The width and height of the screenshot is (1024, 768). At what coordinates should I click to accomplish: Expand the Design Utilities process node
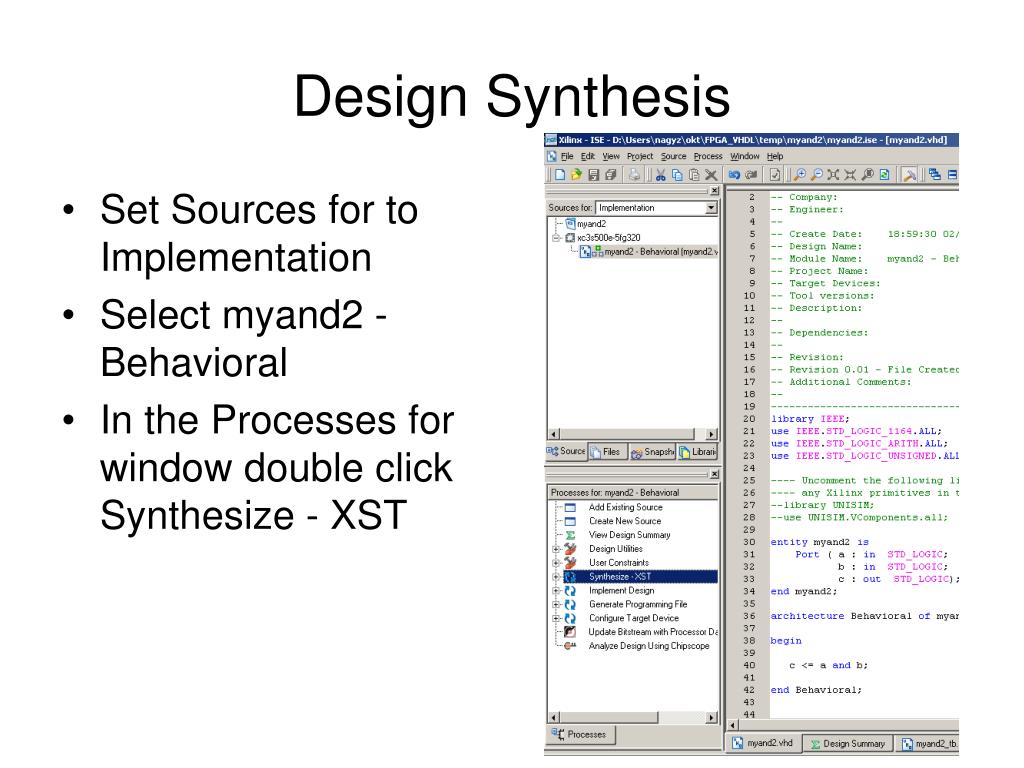tap(556, 549)
